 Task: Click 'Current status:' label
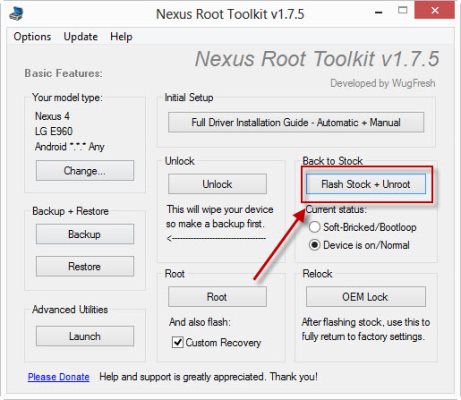point(336,209)
